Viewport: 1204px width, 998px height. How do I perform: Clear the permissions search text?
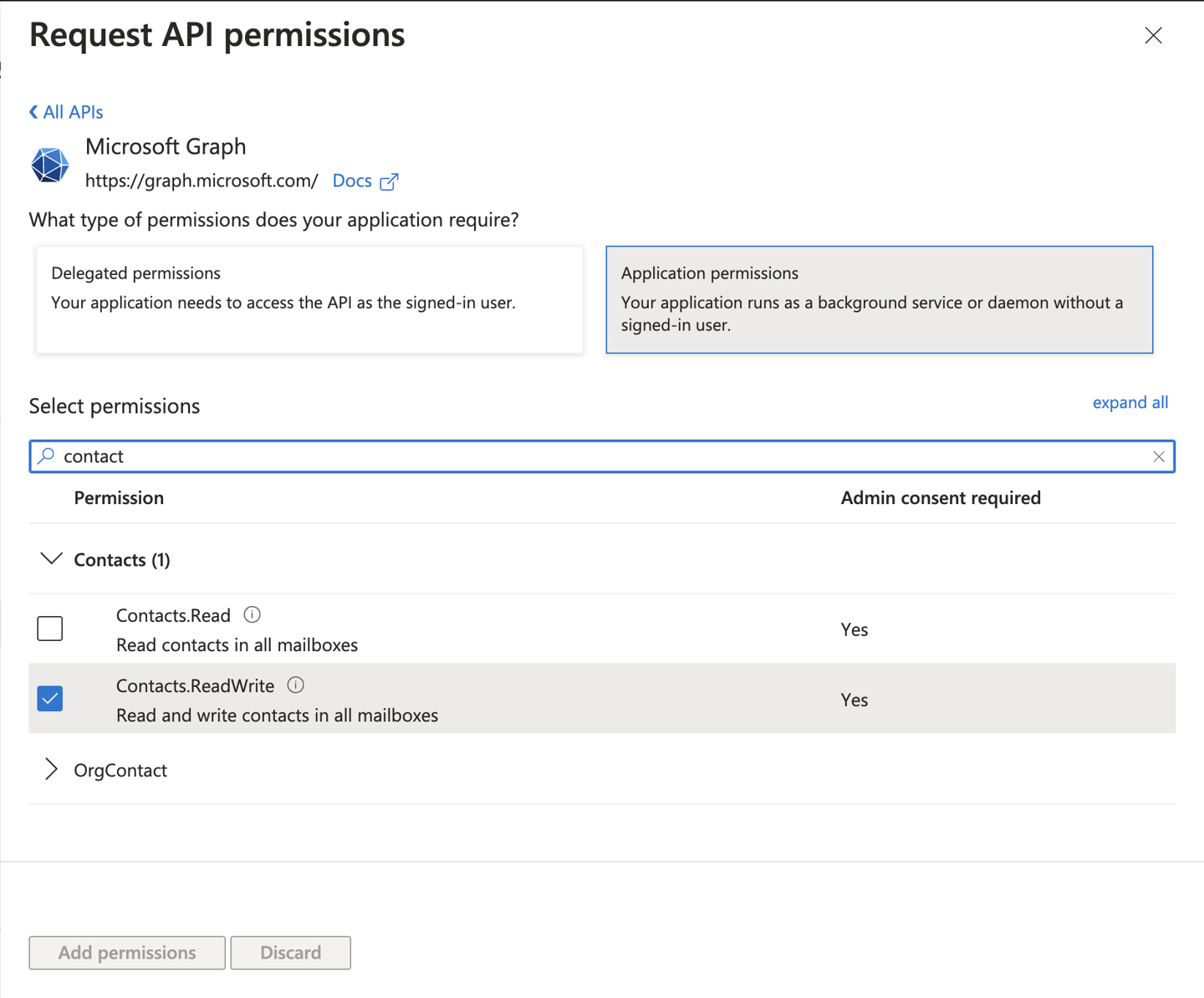[1158, 456]
